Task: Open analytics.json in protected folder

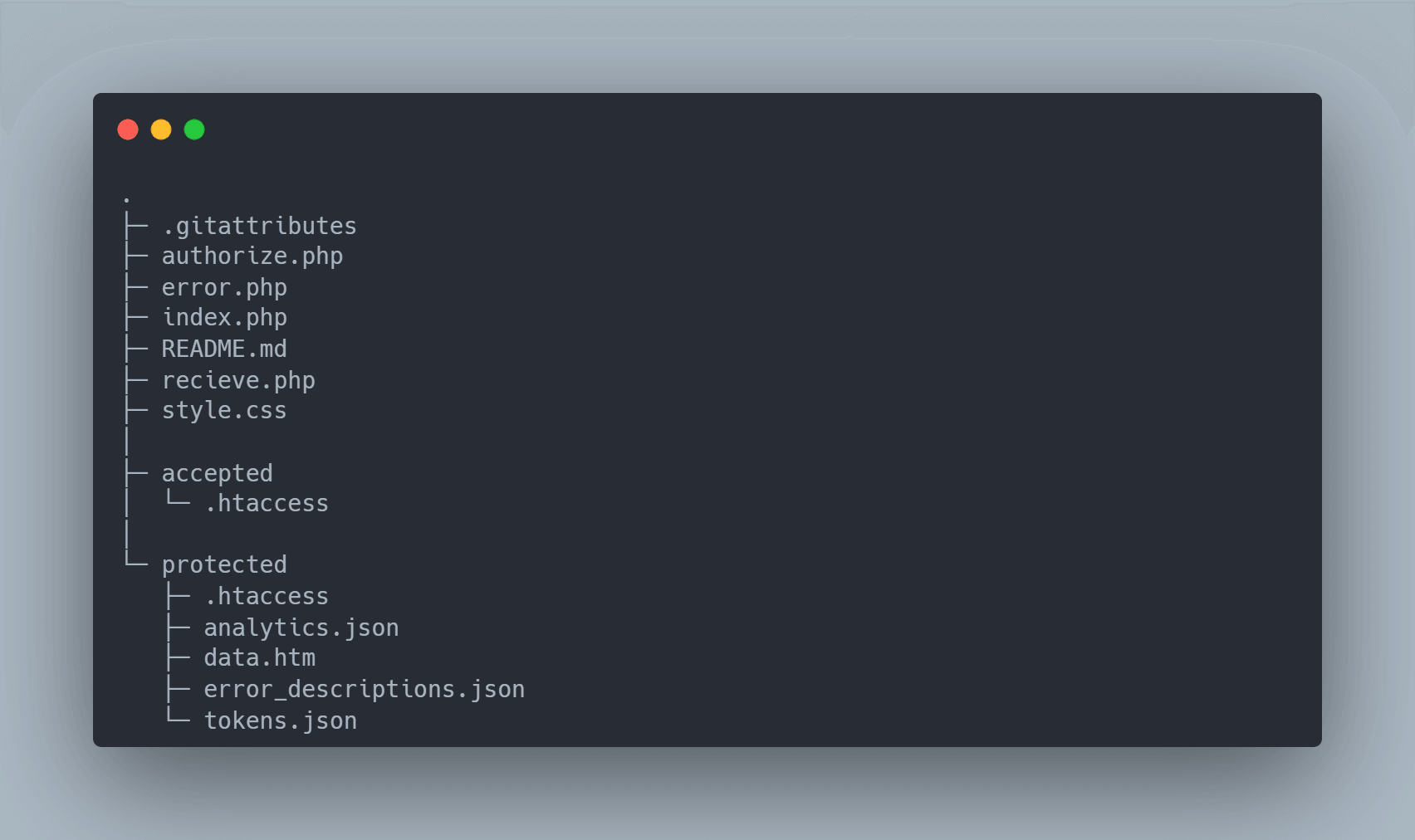Action: (301, 628)
